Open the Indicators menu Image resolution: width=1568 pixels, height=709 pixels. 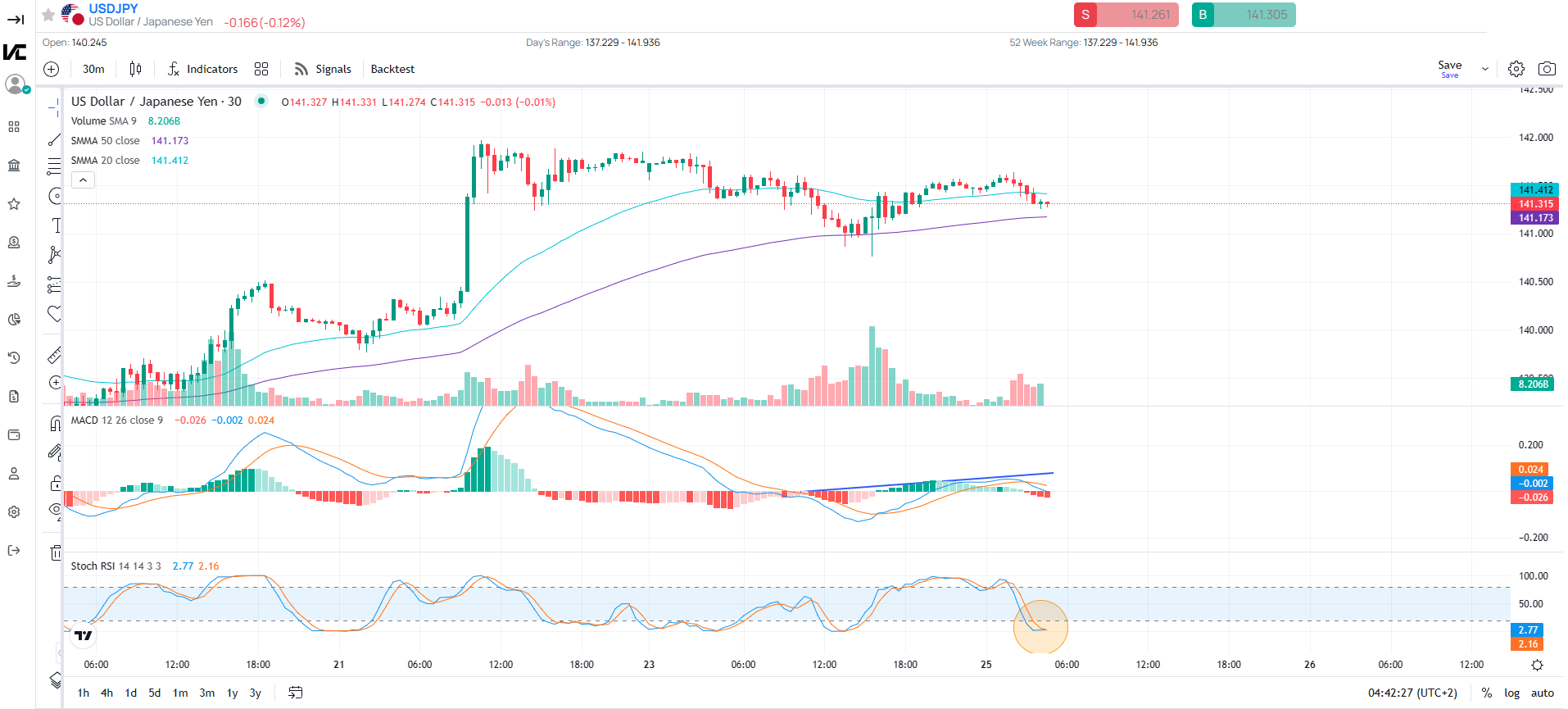click(x=202, y=69)
